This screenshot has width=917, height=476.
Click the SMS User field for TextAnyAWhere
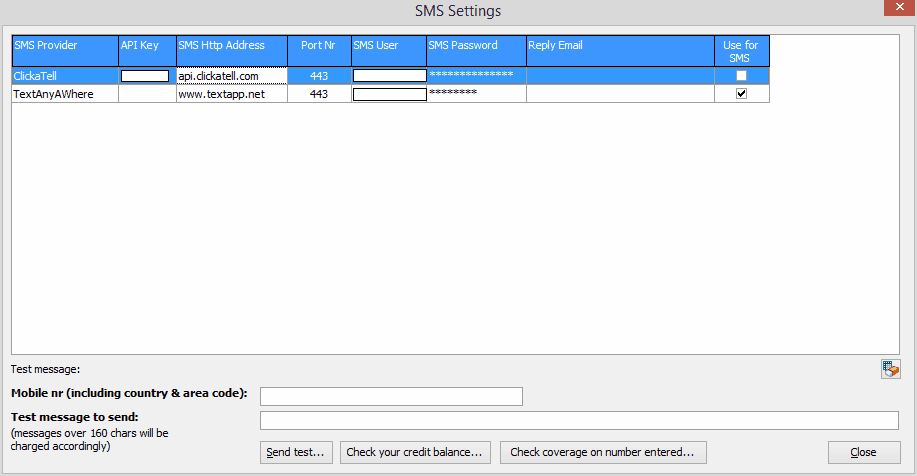click(389, 94)
